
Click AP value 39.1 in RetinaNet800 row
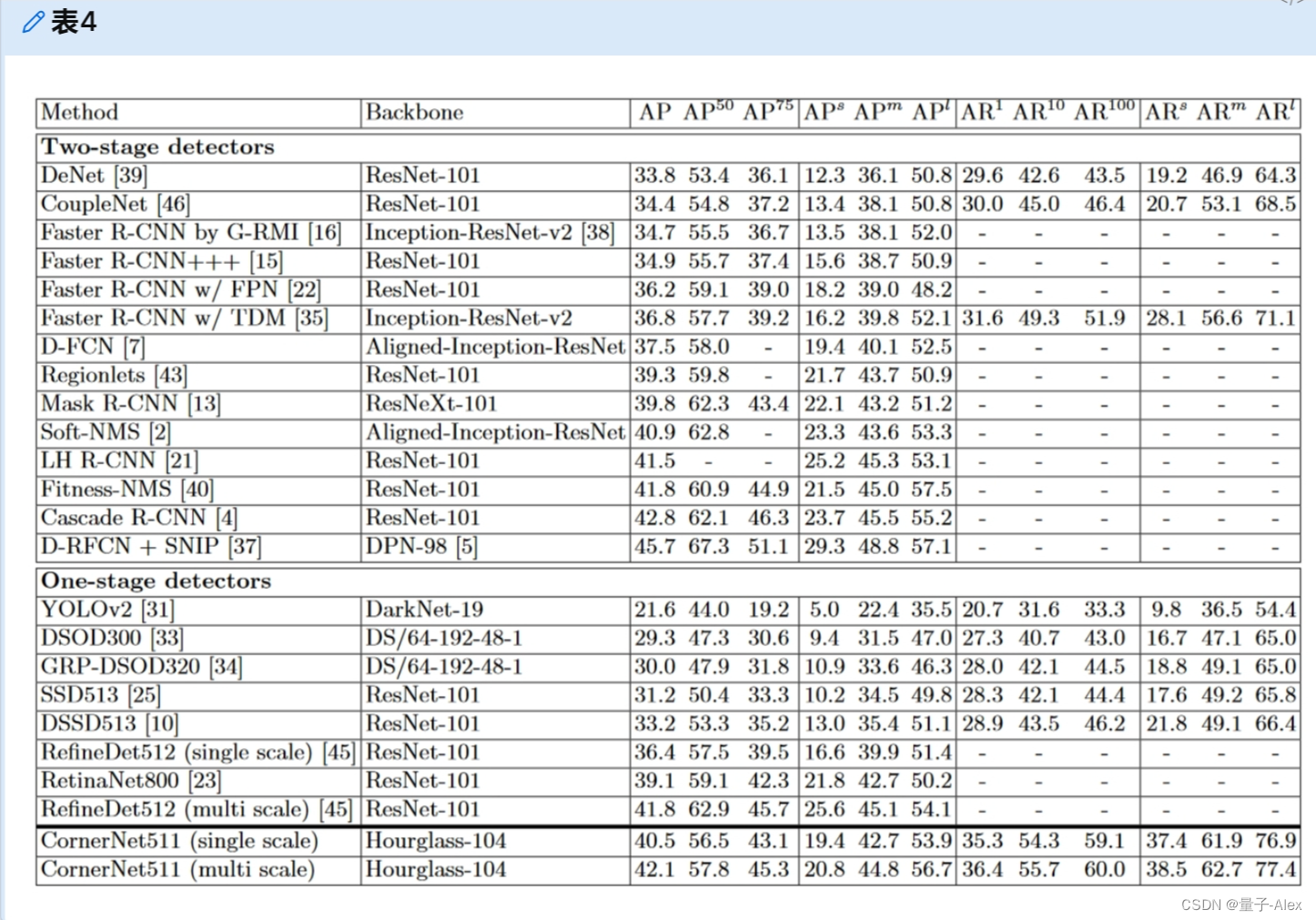tap(654, 781)
